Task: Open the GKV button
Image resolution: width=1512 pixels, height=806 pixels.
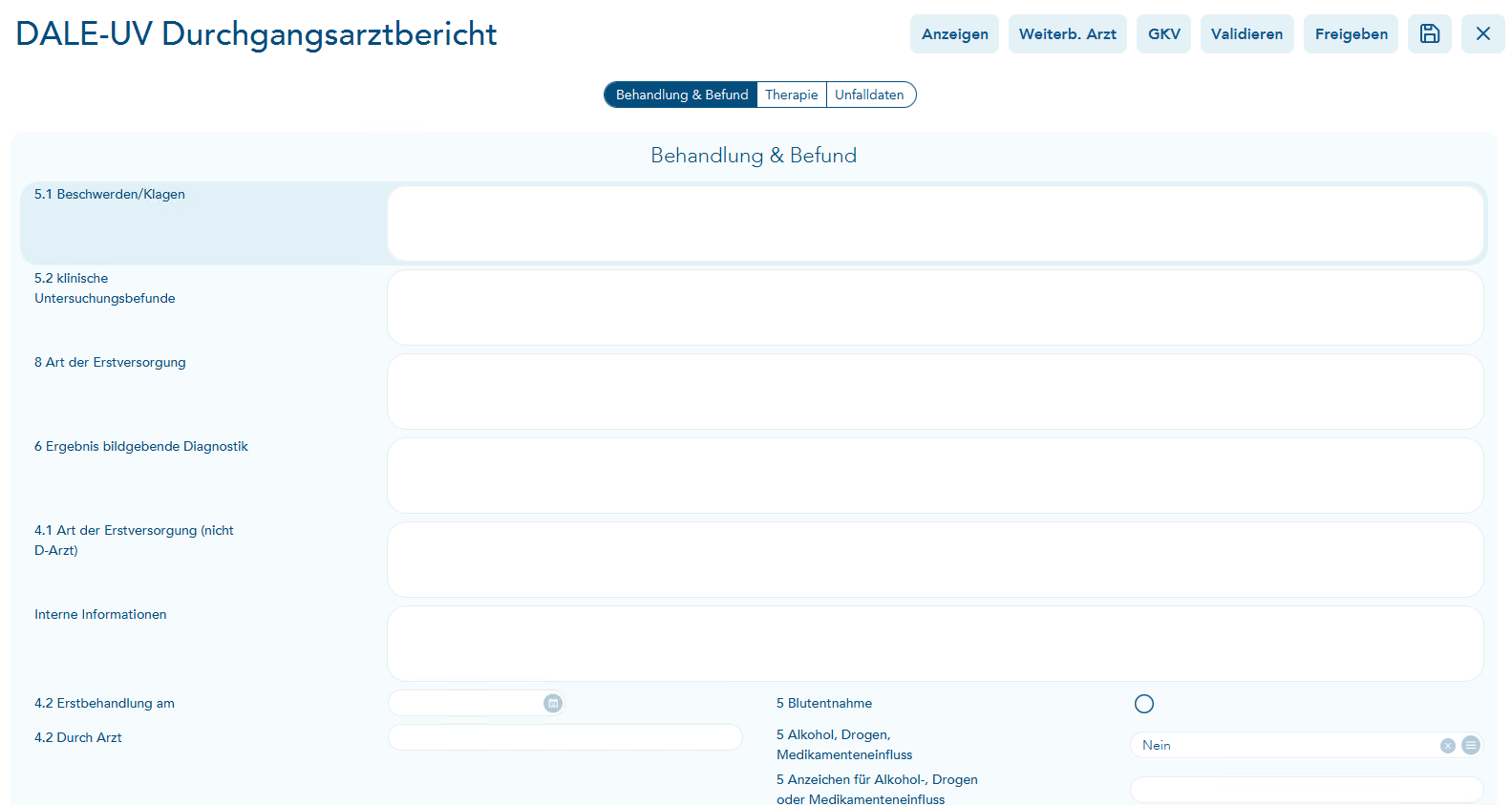Action: pos(1163,33)
